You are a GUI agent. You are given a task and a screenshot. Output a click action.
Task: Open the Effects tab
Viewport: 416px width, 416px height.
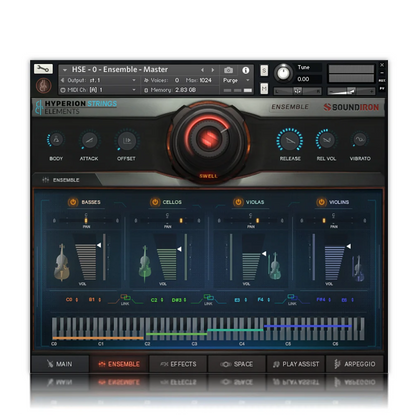(178, 364)
